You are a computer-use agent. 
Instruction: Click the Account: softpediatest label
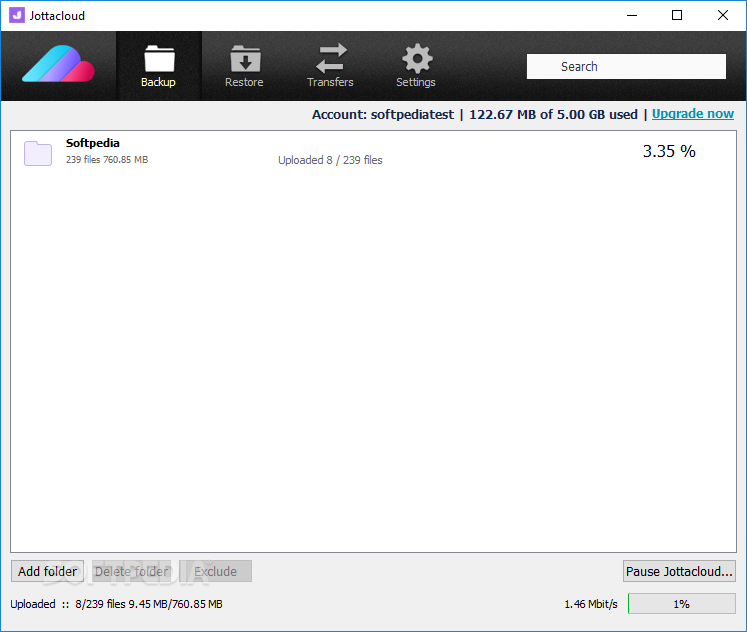point(383,114)
